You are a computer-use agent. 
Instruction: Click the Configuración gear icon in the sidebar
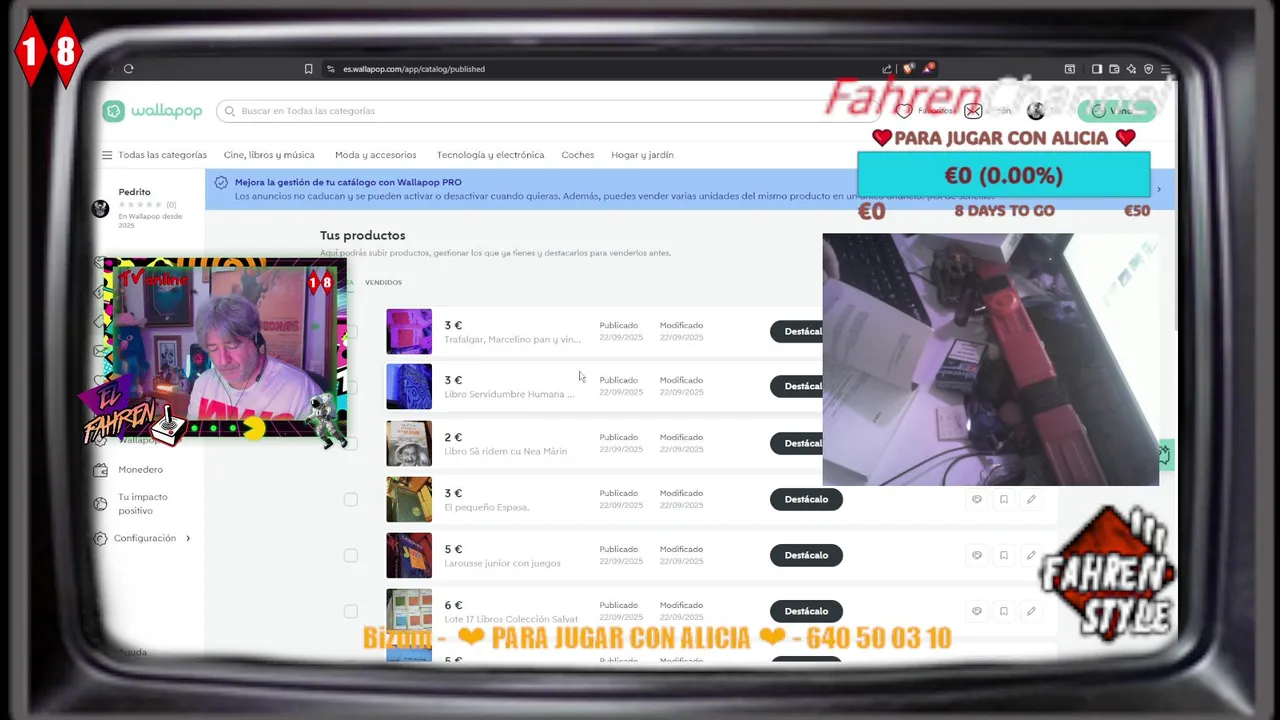click(100, 538)
